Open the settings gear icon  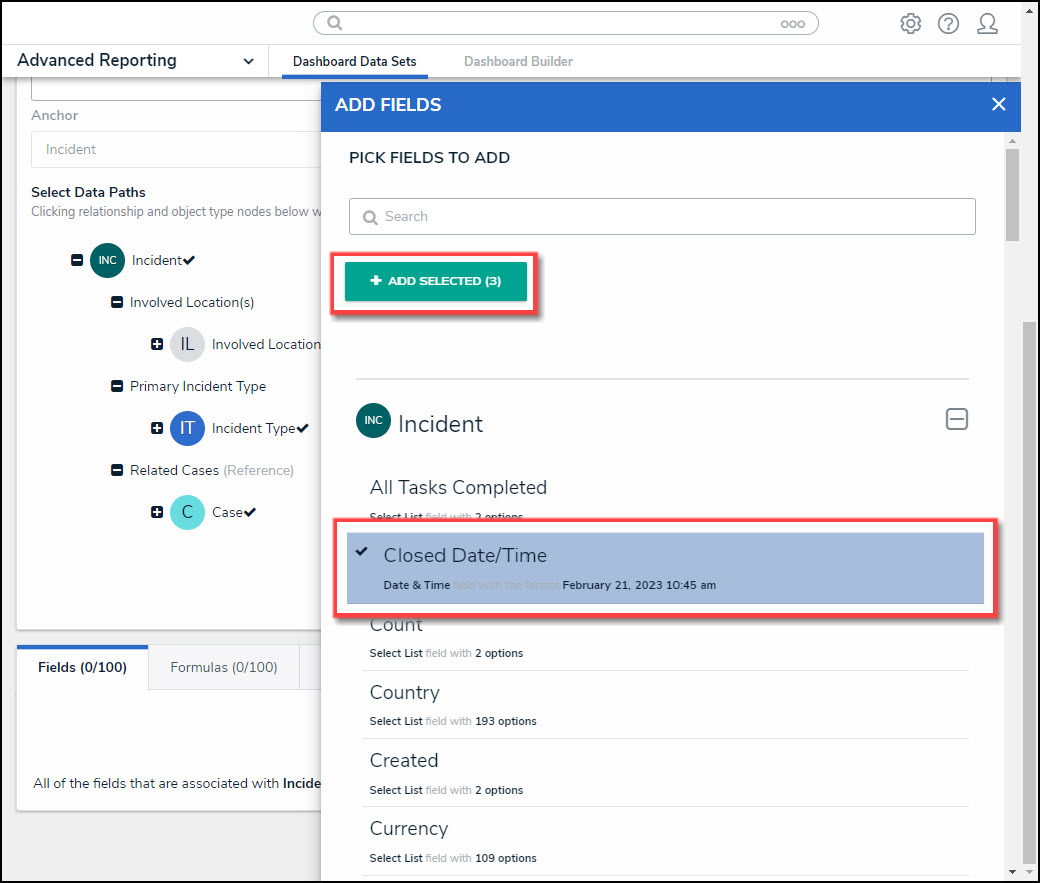click(910, 24)
